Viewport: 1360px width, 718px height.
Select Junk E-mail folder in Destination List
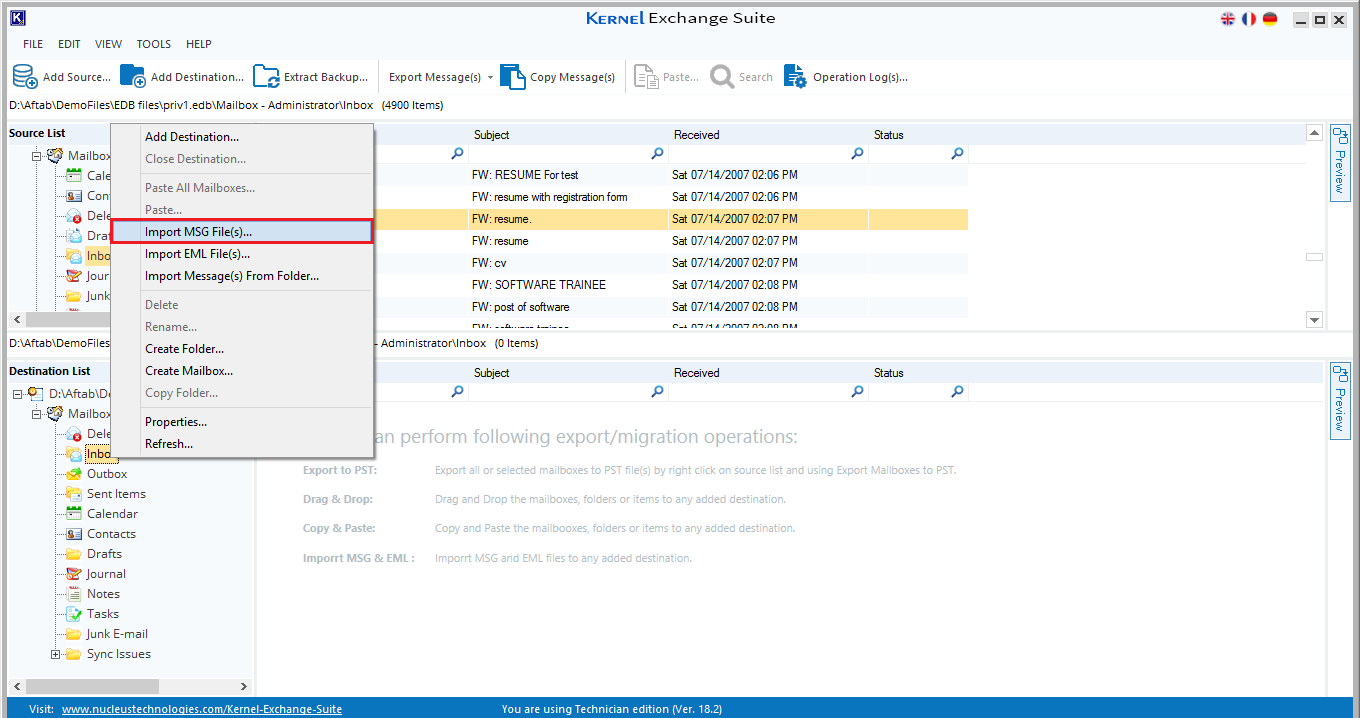coord(117,634)
